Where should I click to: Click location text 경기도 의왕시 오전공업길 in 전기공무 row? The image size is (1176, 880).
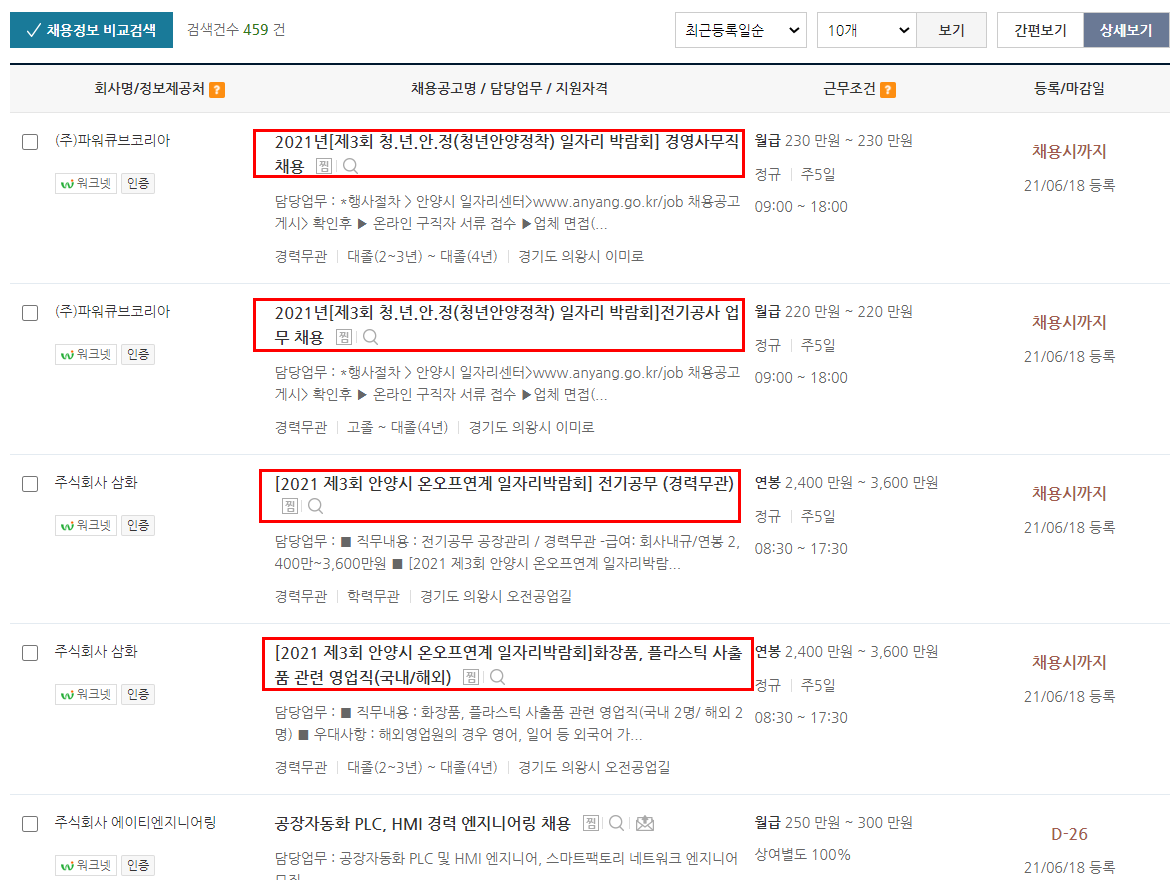point(496,596)
